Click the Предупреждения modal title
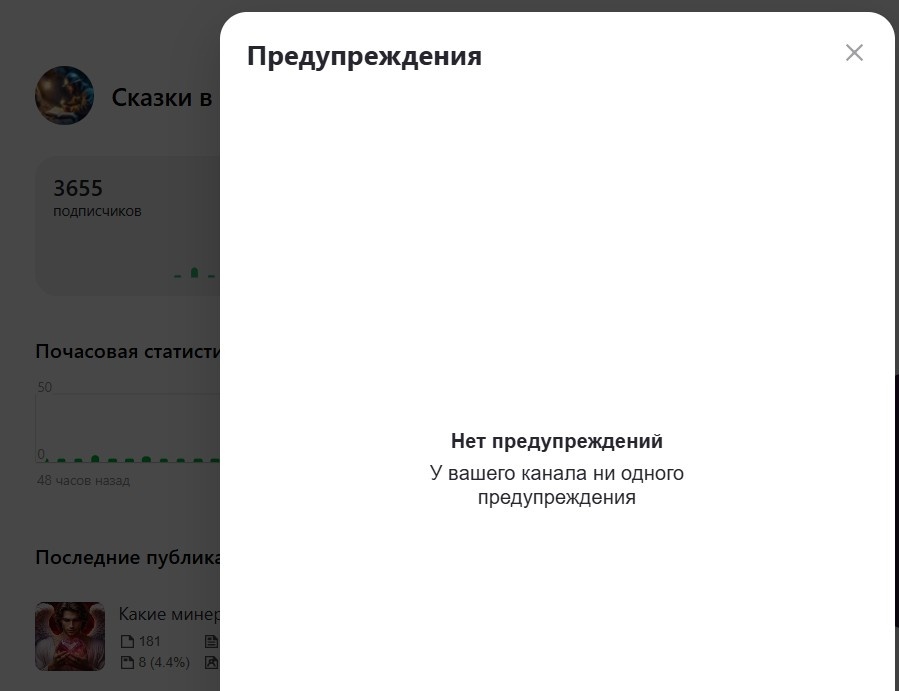 (364, 55)
